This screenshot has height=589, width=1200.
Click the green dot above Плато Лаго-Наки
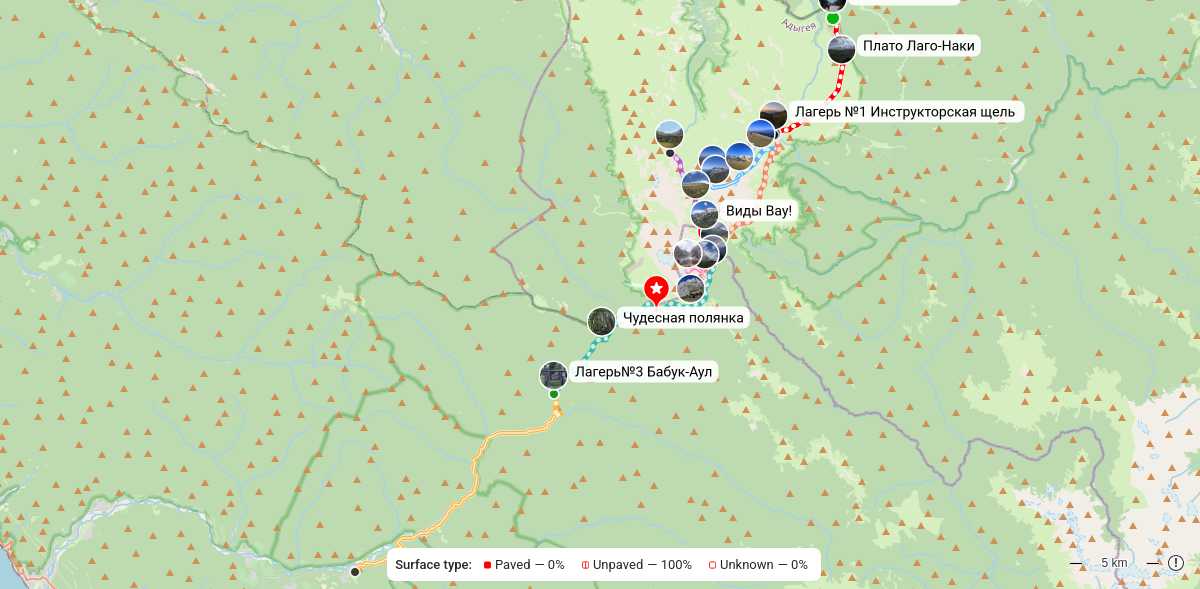(x=832, y=18)
